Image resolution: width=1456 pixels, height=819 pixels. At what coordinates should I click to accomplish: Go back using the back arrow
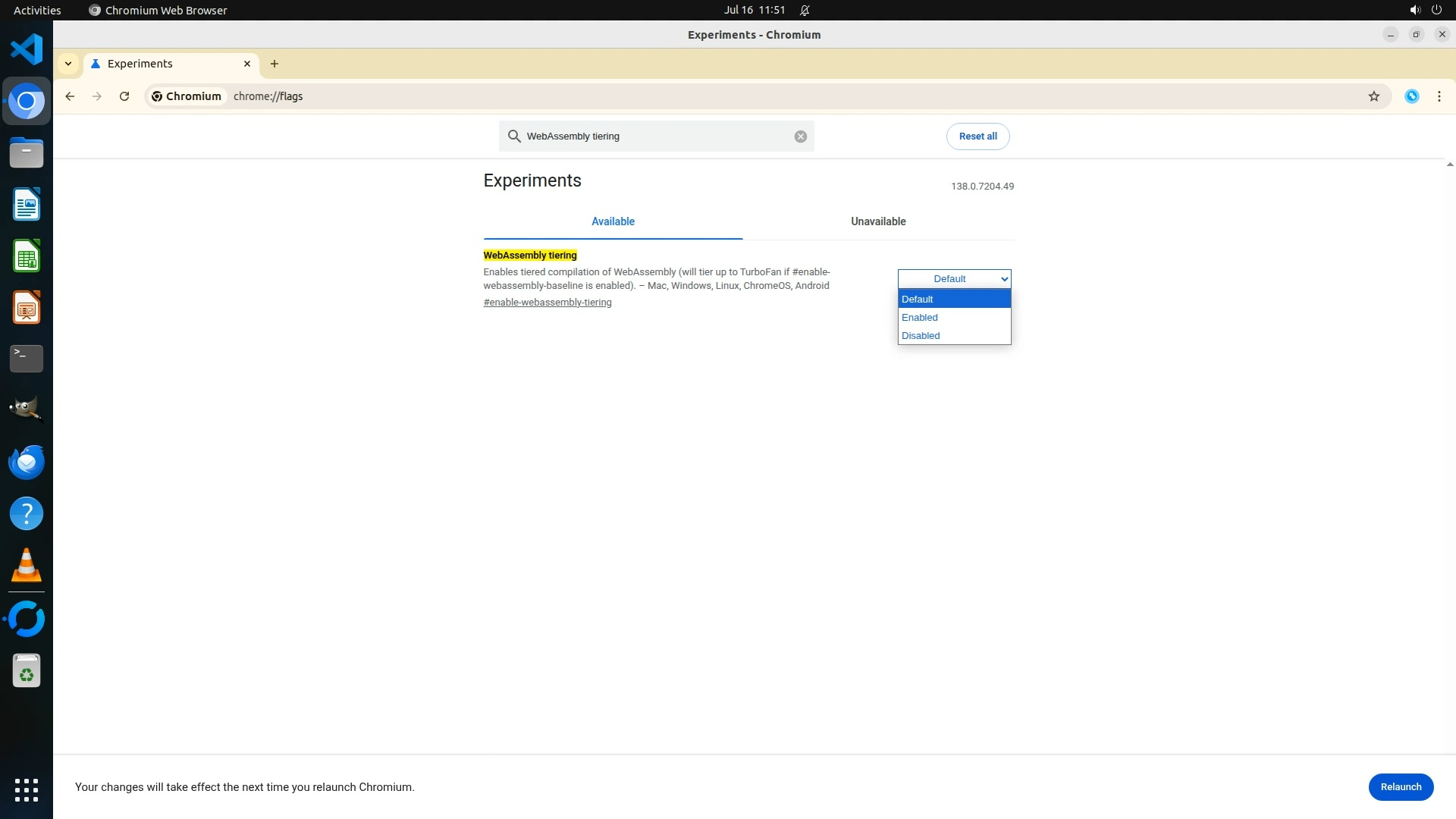[70, 96]
